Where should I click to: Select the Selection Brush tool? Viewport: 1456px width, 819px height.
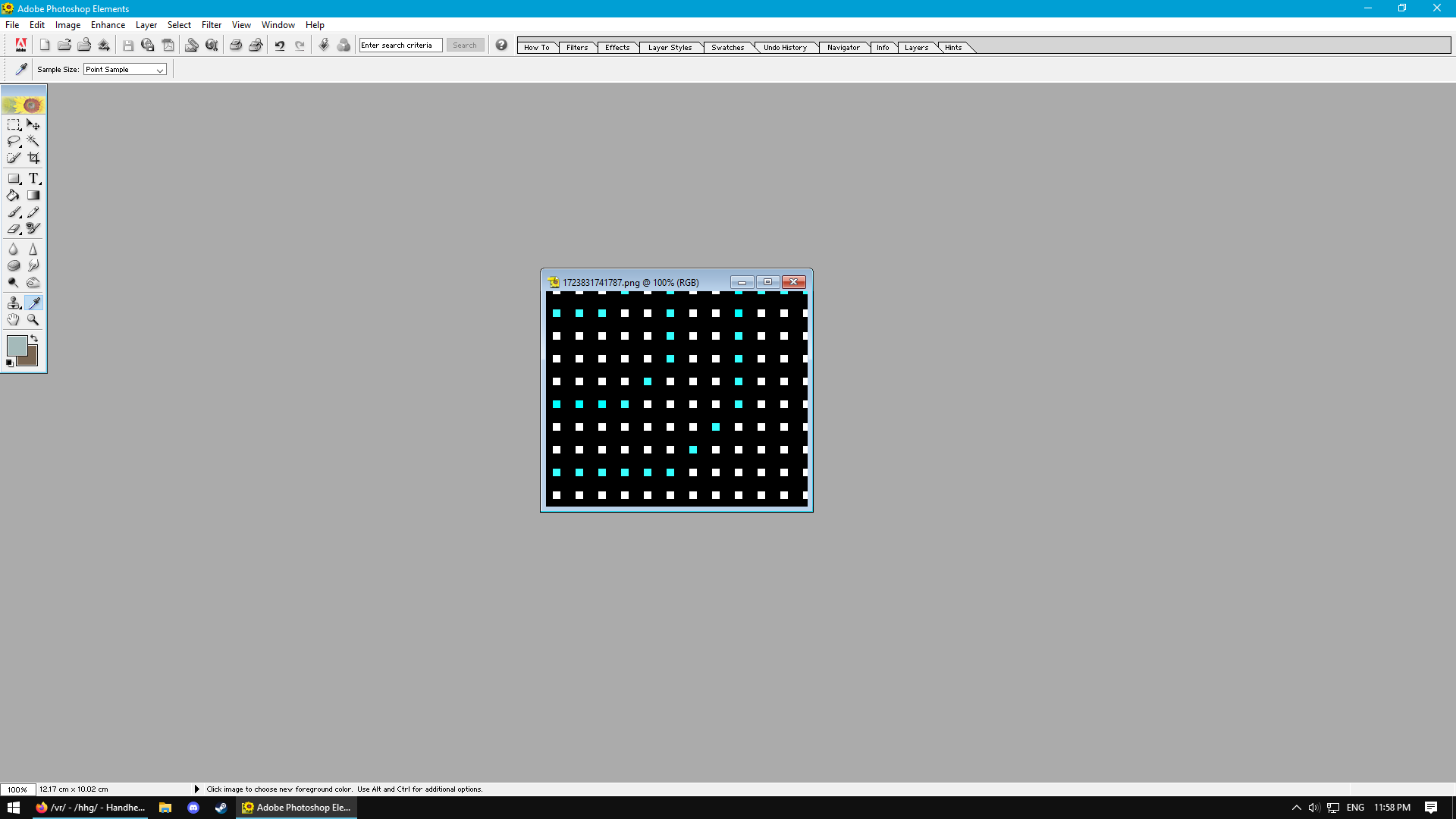point(14,158)
